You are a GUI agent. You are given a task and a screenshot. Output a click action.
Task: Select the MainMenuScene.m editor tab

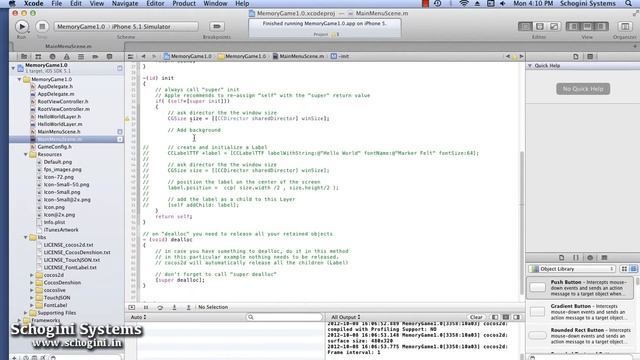(x=68, y=46)
